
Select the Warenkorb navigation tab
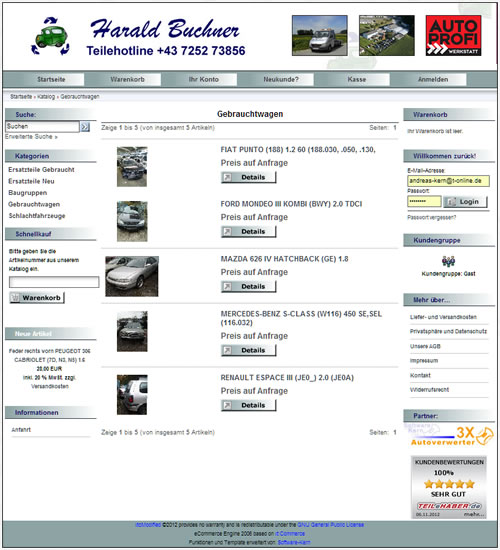(x=127, y=80)
